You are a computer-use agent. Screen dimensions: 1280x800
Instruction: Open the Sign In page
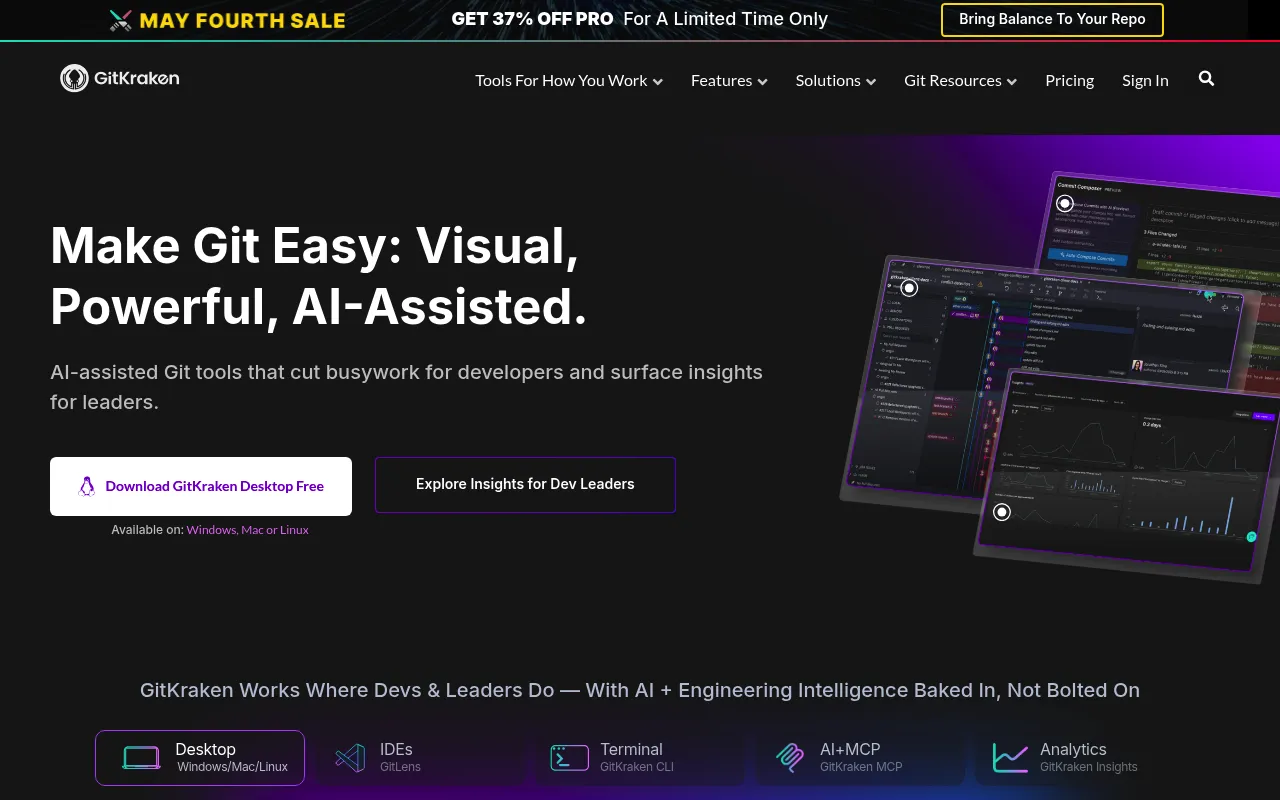pos(1145,80)
